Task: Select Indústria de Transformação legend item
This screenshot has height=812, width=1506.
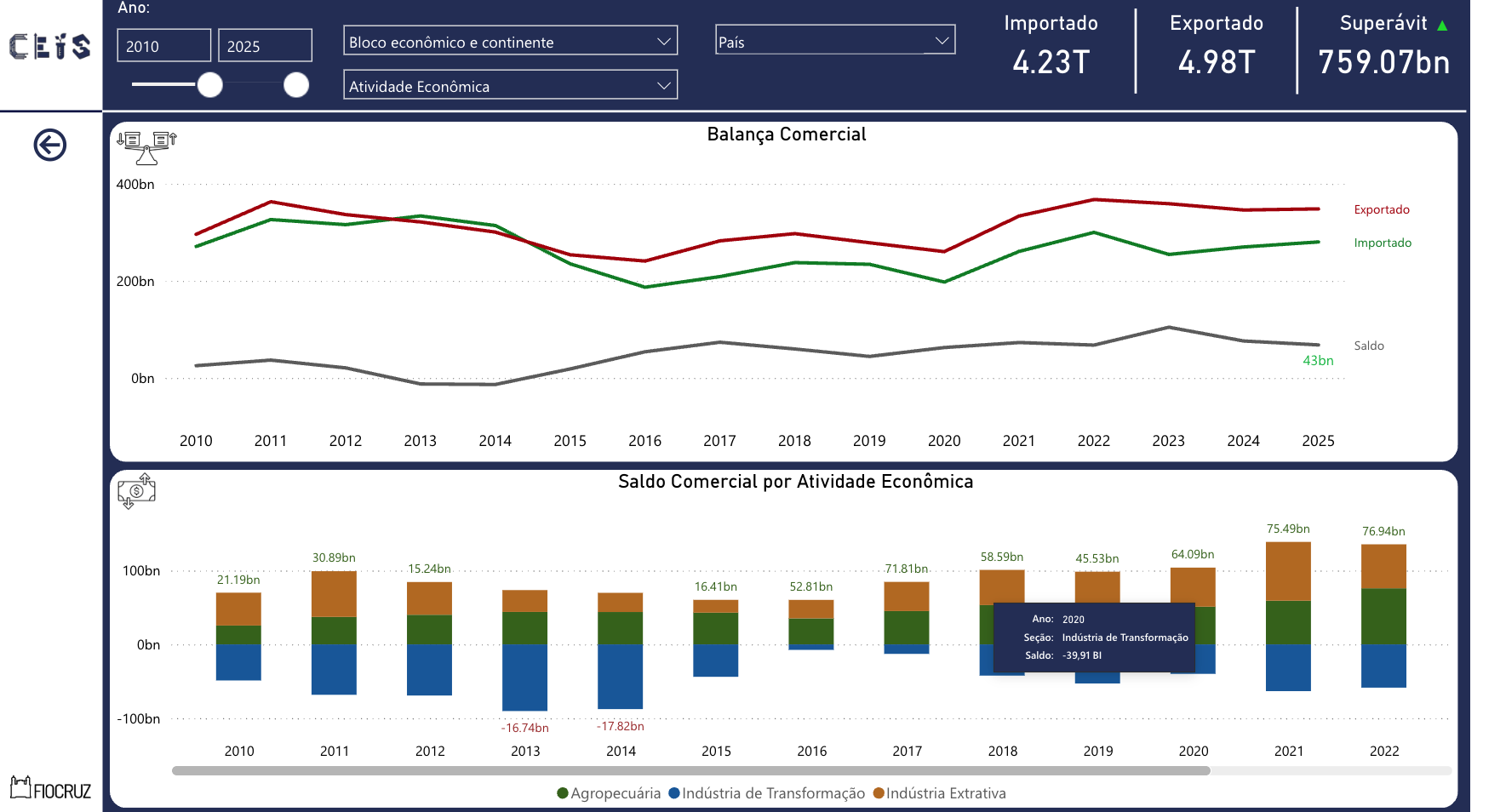Action: click(x=767, y=793)
